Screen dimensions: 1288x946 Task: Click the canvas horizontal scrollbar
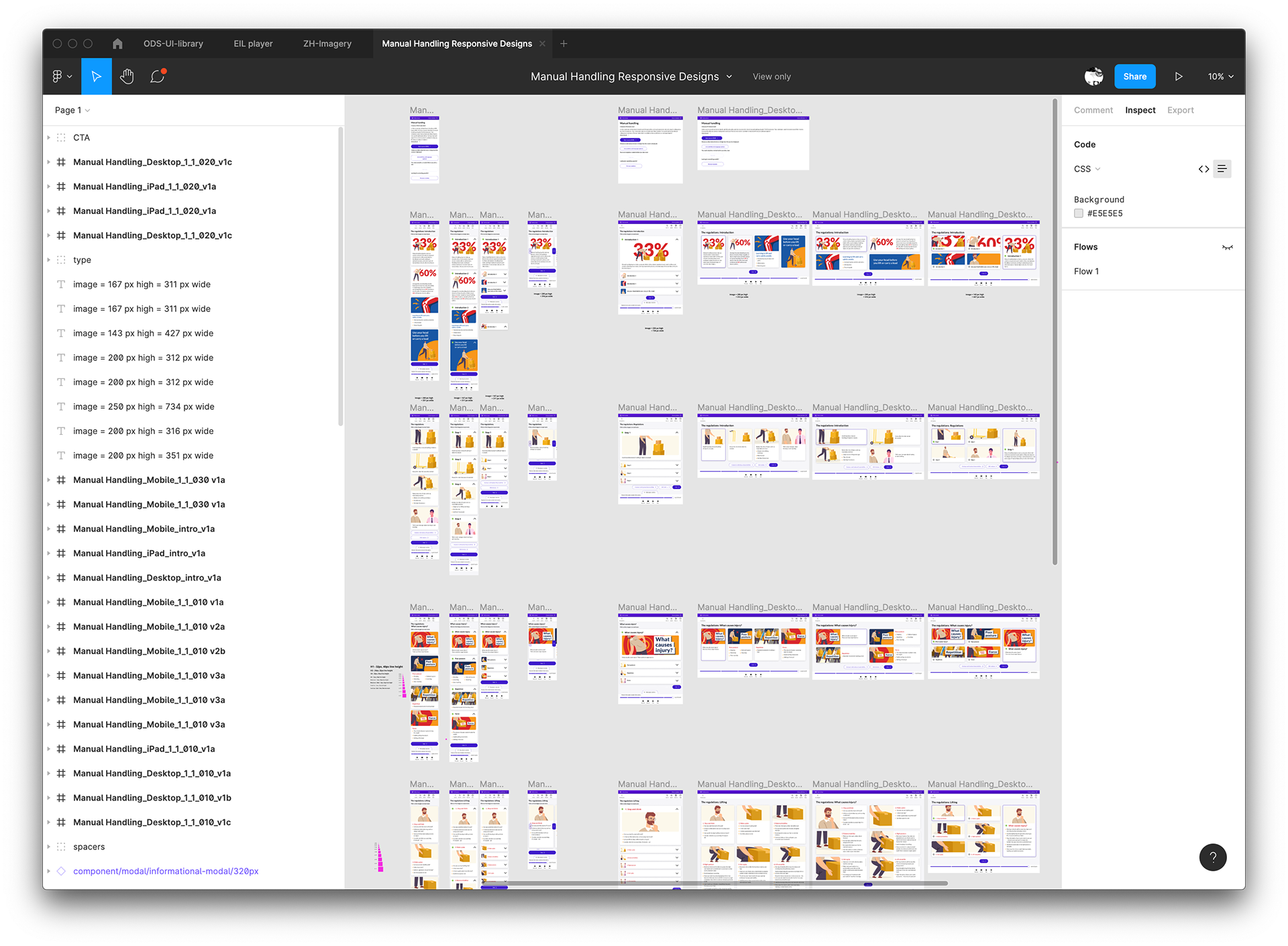pos(714,884)
